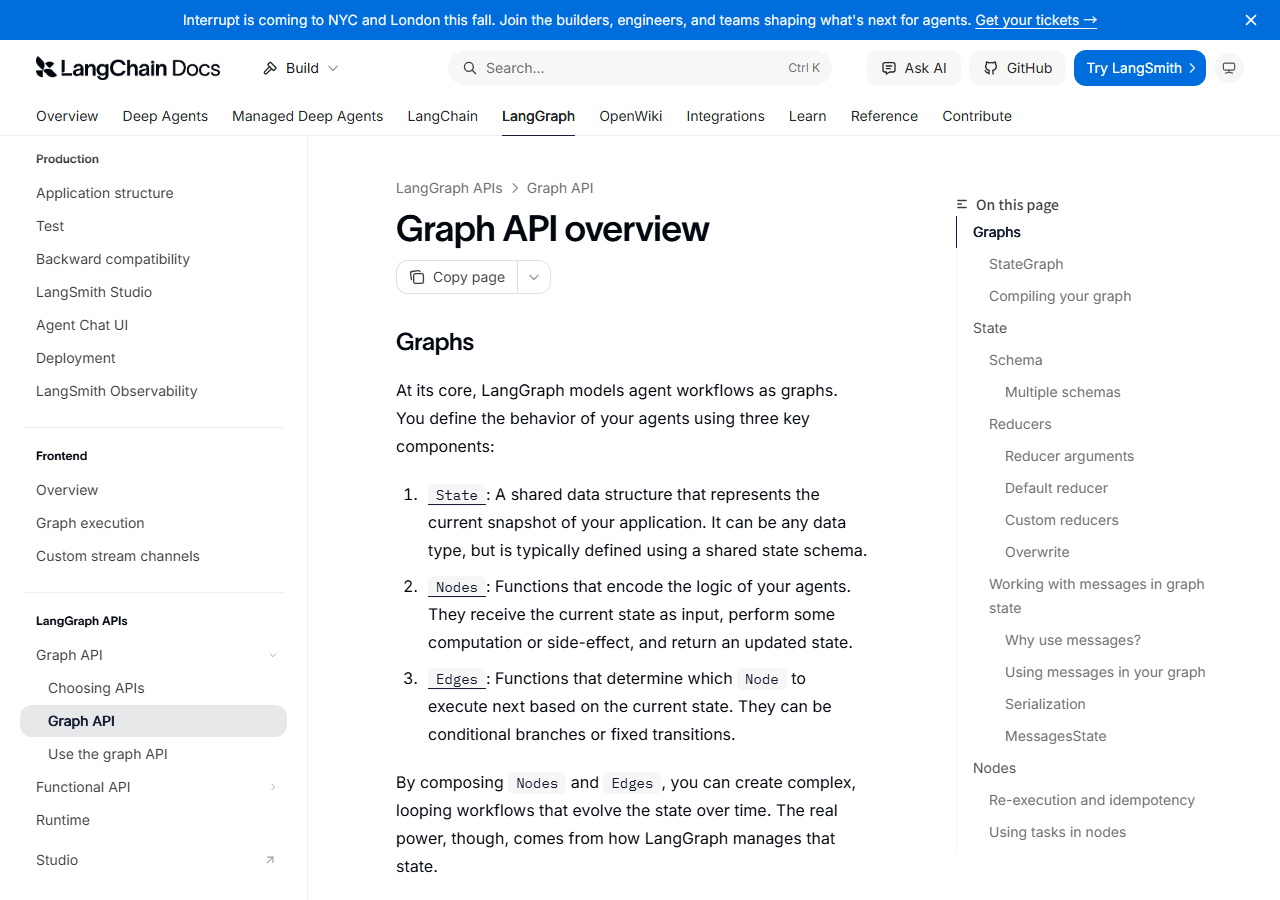The image size is (1280, 900).
Task: Collapse the Graph API sidebar group chevron
Action: (x=273, y=655)
